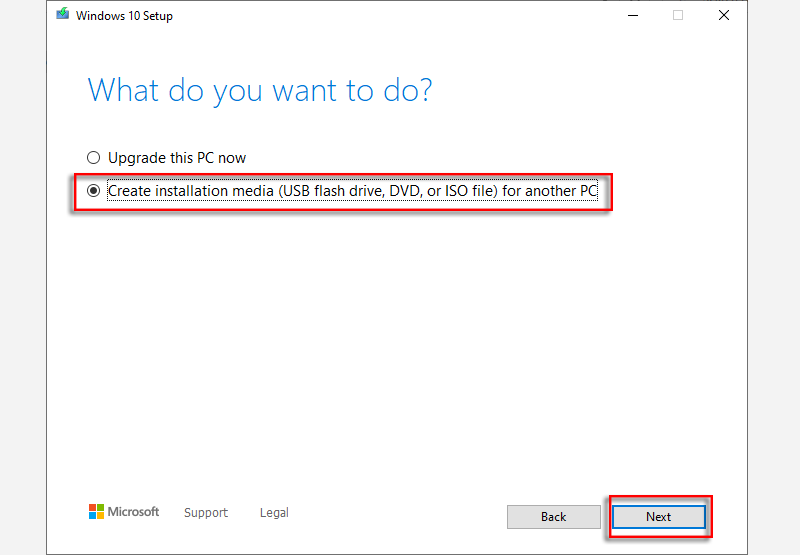
Task: Click the blue square of the Microsoft logo
Action: pos(92,516)
